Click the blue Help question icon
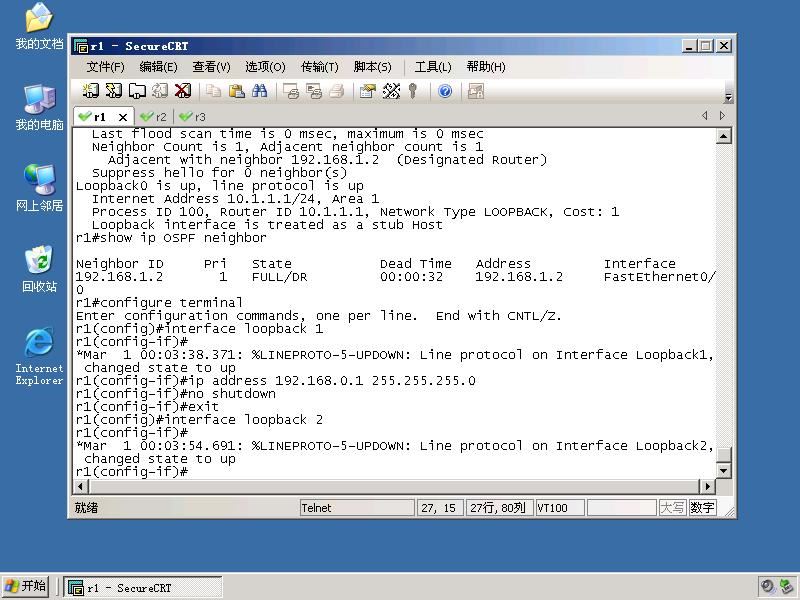This screenshot has height=600, width=800. 445,91
